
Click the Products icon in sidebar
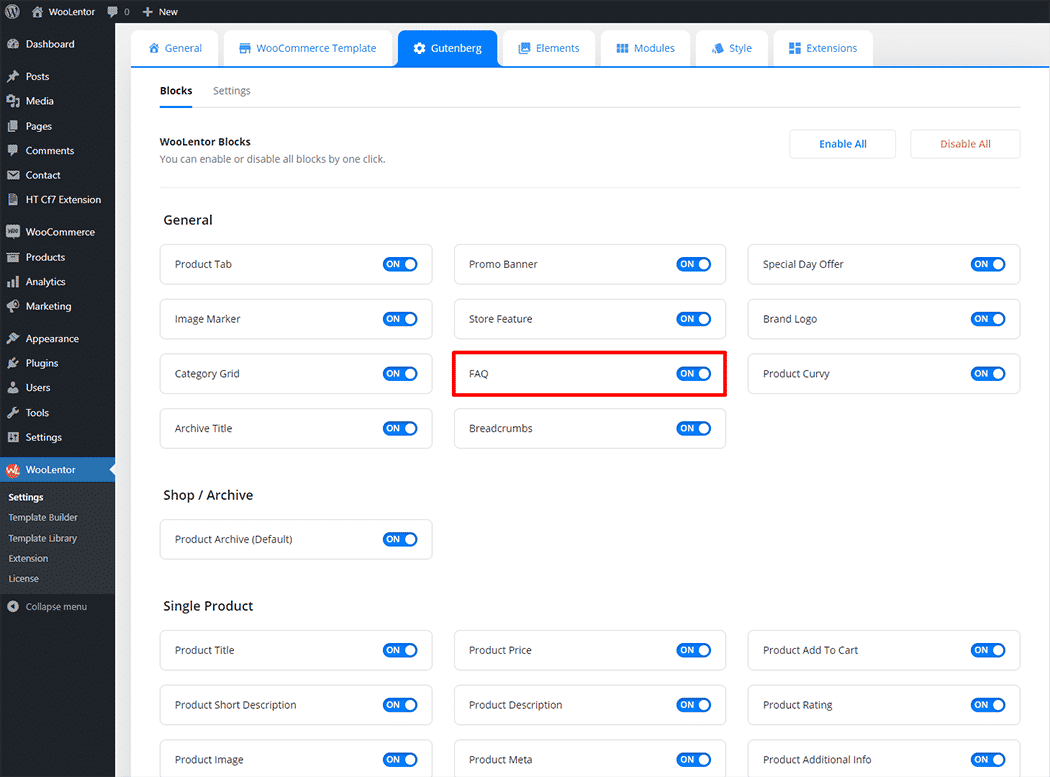pos(13,257)
